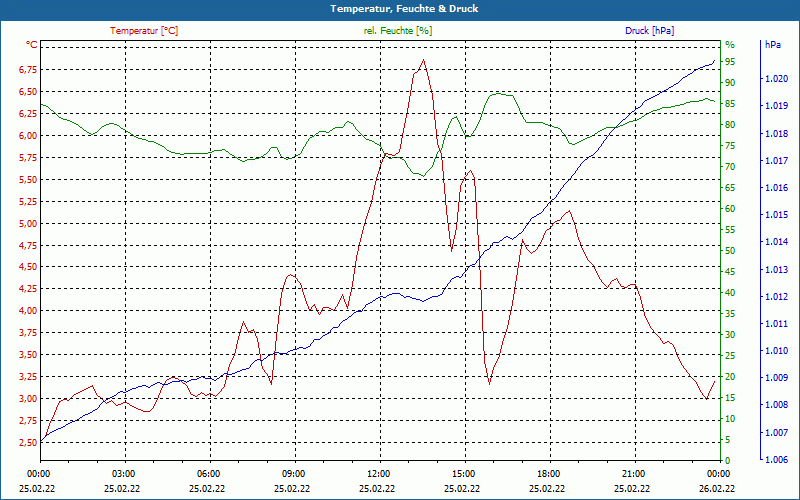This screenshot has width=800, height=500.
Task: Click the 1.013 pressure axis value
Action: point(777,269)
